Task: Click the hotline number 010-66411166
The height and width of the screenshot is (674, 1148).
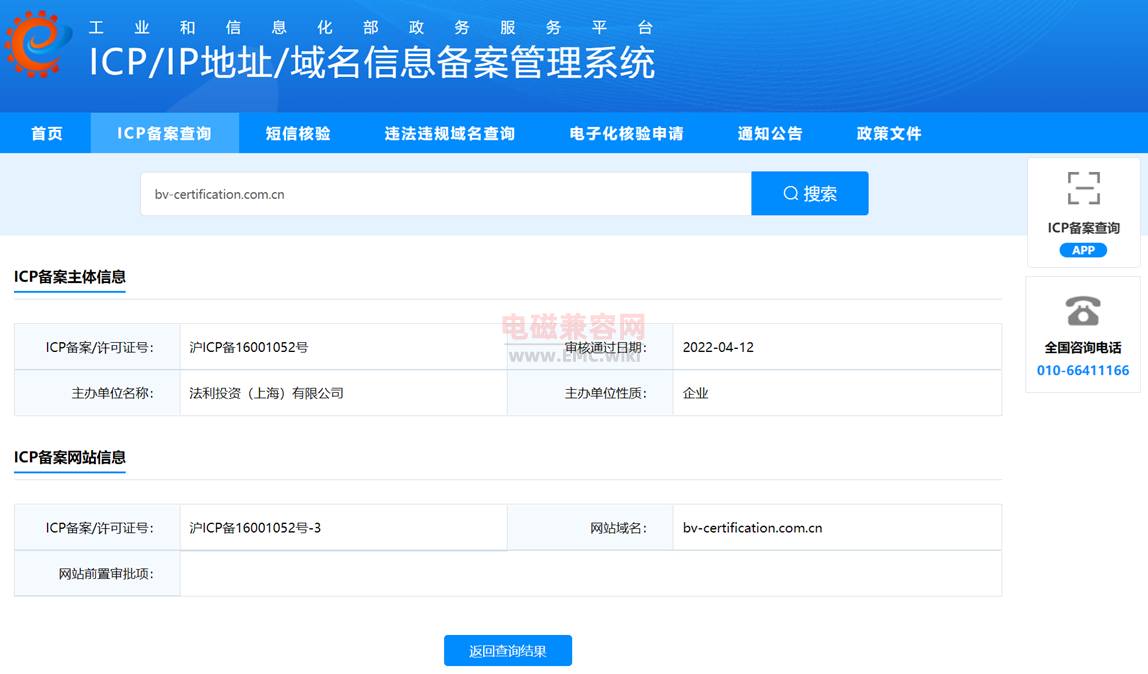Action: click(x=1083, y=370)
